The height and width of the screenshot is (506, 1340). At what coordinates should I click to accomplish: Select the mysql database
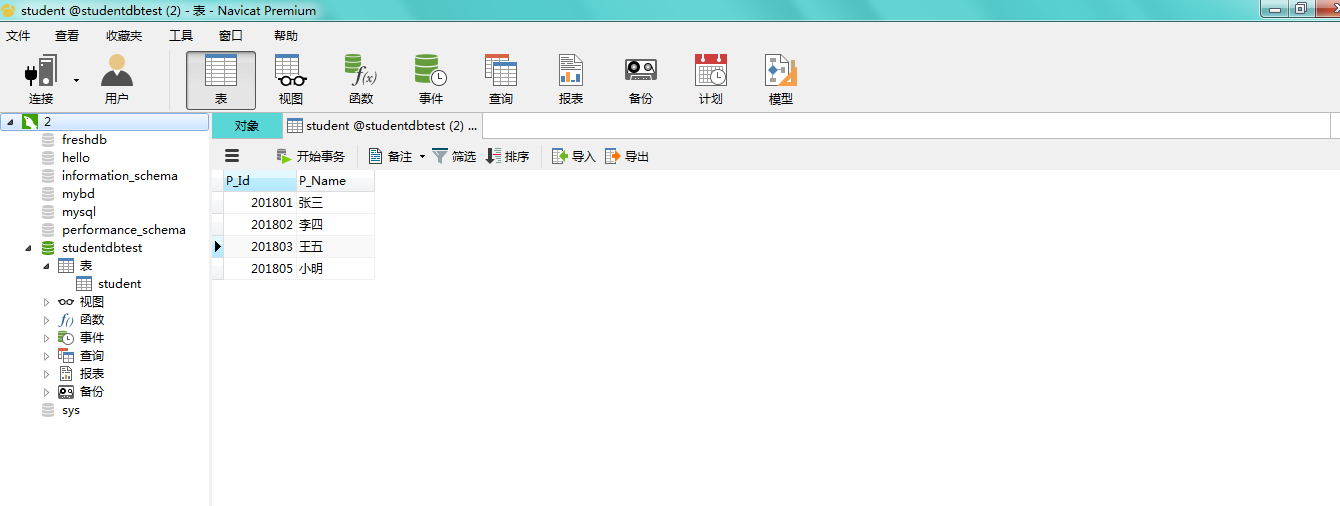click(x=78, y=212)
